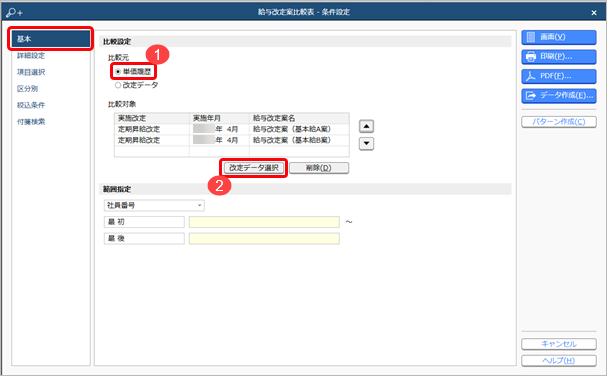Select the 改定データ radio button
Image resolution: width=607 pixels, height=376 pixels.
click(x=118, y=85)
